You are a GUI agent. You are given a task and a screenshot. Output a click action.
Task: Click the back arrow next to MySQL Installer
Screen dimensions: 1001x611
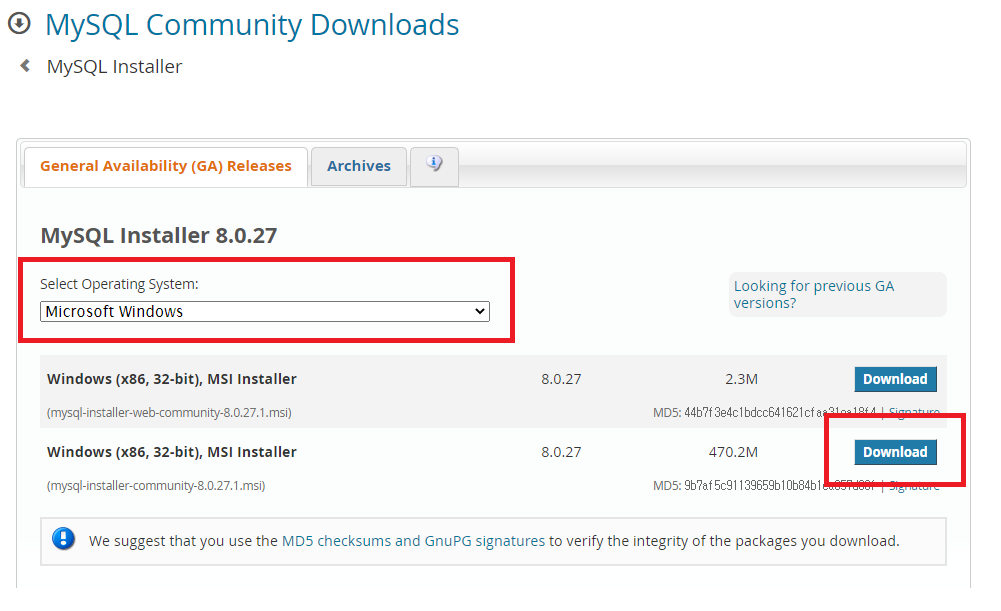(x=25, y=66)
